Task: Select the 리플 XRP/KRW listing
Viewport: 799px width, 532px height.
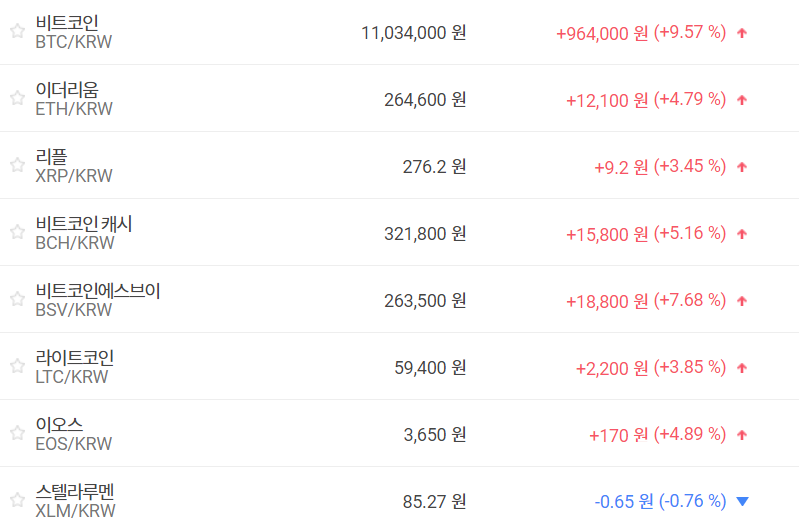Action: [x=51, y=156]
